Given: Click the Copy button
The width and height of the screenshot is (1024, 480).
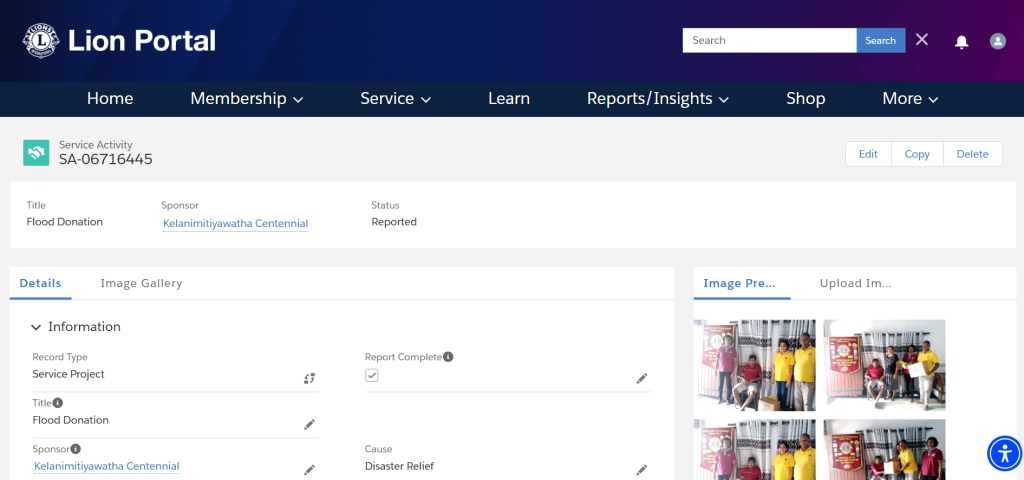Looking at the screenshot, I should (x=917, y=154).
